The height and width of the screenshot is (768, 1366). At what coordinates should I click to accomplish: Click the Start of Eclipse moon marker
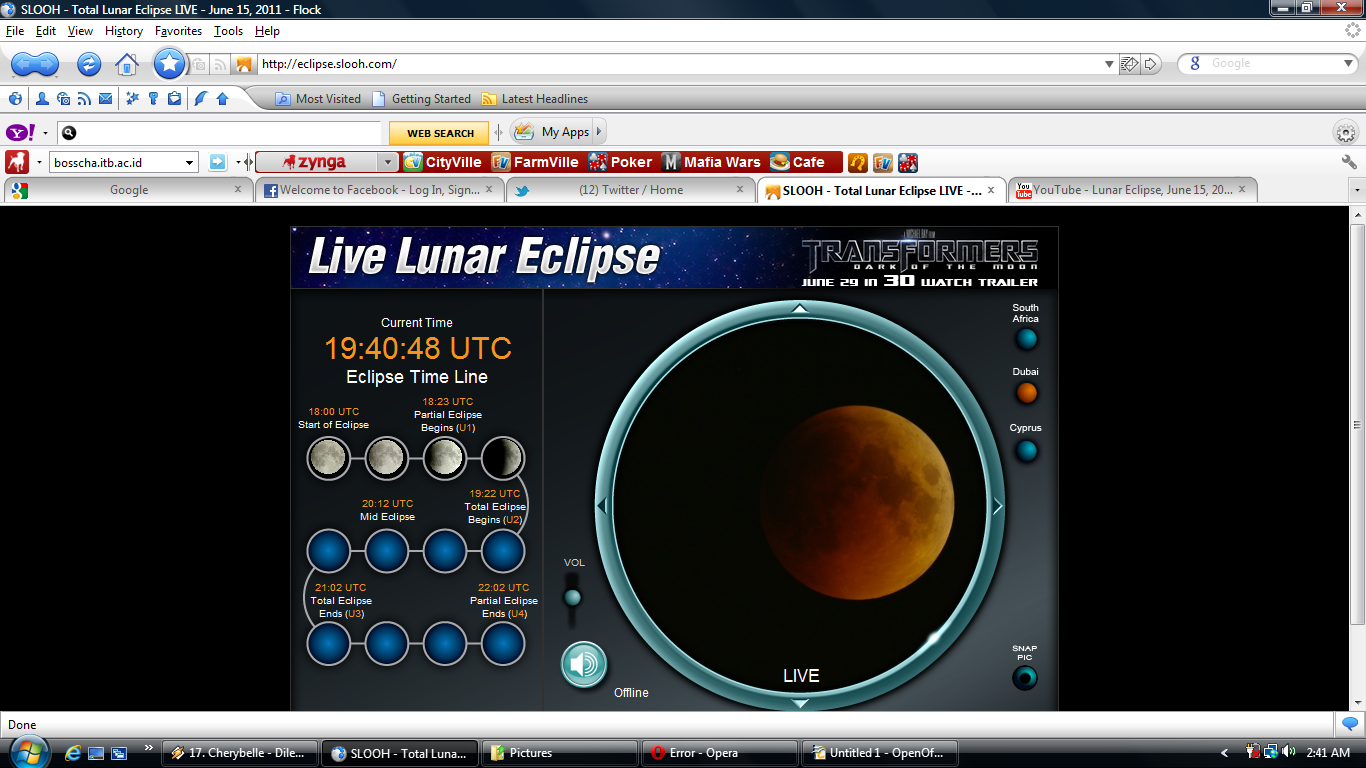328,459
